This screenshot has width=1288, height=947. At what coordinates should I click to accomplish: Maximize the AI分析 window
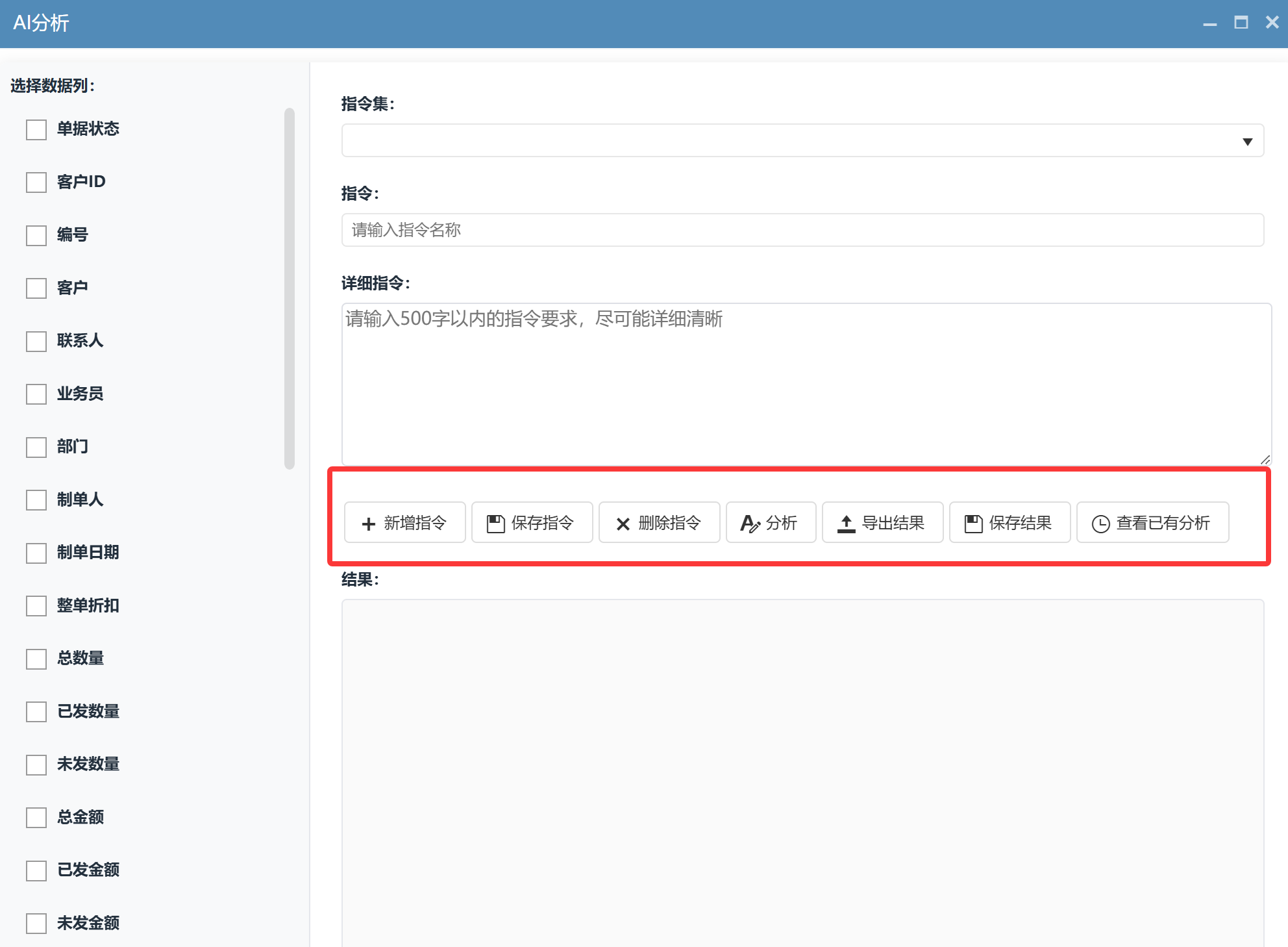pyautogui.click(x=1241, y=23)
